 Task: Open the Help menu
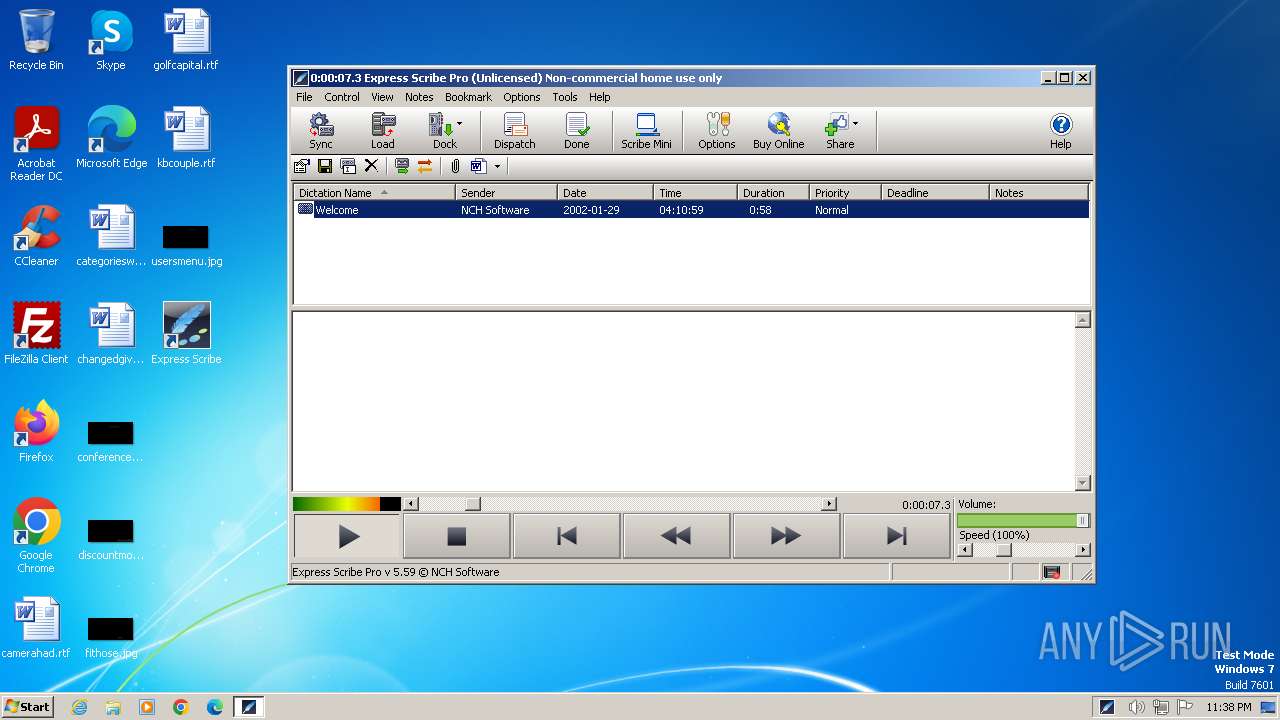(x=599, y=97)
